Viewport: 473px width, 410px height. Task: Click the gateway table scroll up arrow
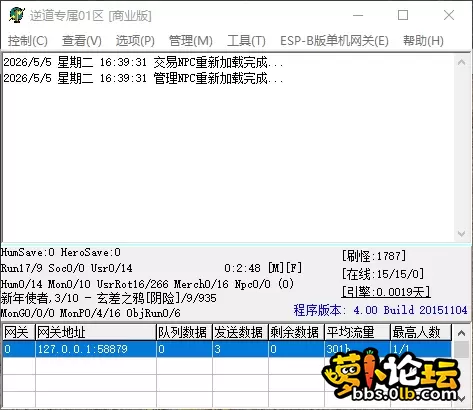click(x=462, y=333)
